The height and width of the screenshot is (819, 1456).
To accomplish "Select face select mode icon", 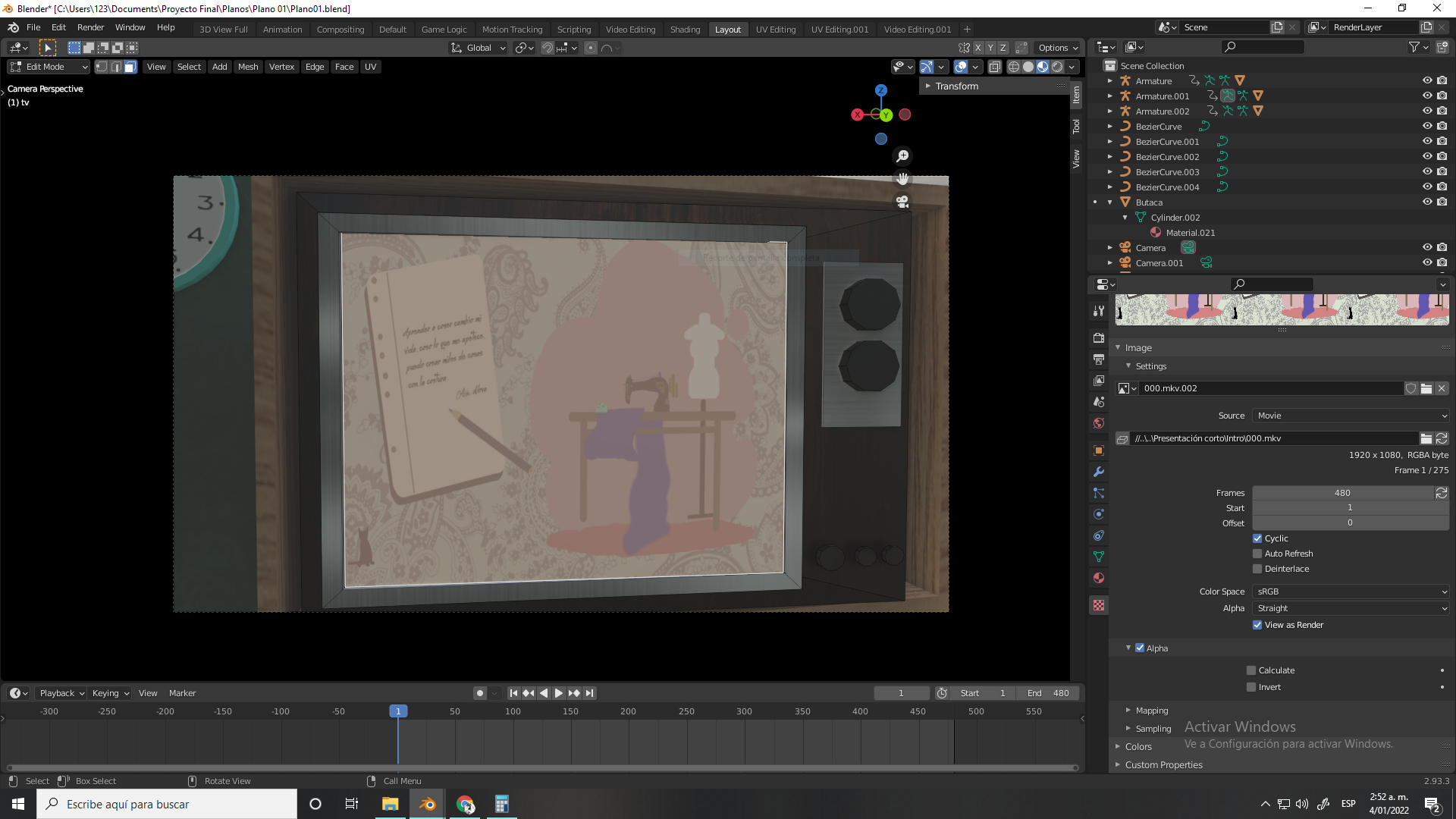I will click(130, 67).
